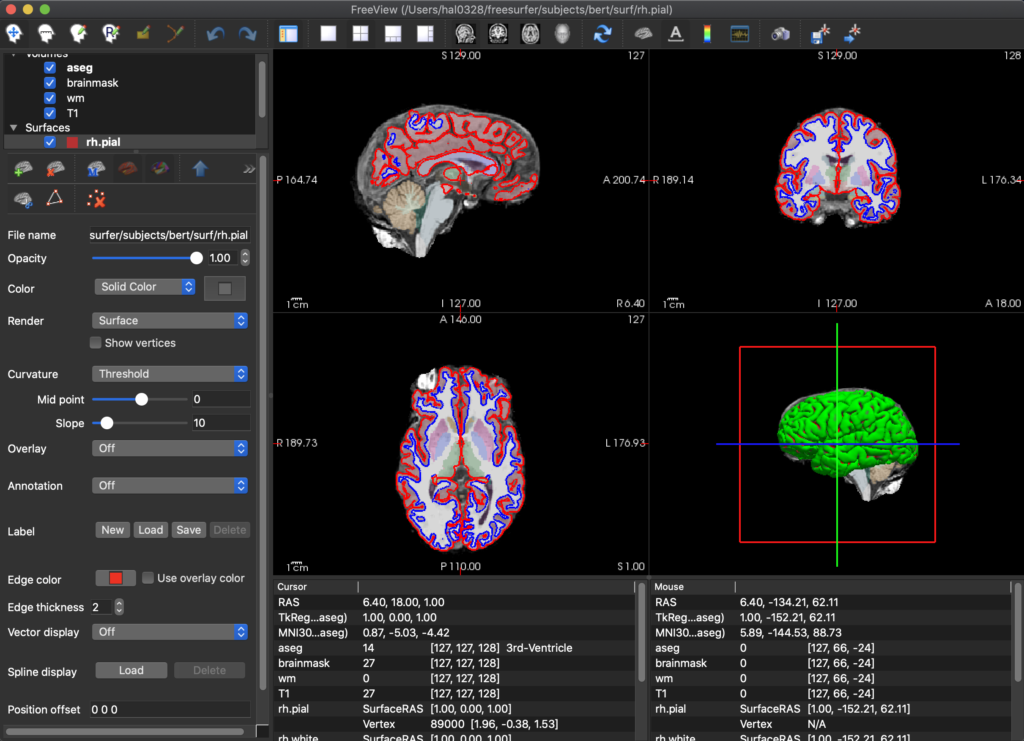Viewport: 1024px width, 741px height.
Task: Toggle the color scale bar icon
Action: (x=707, y=34)
